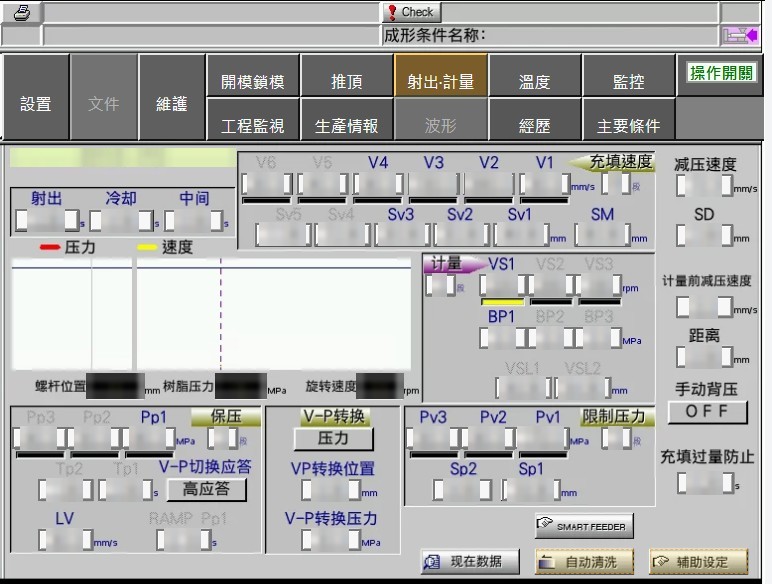Edit Sp1 position field

531,490
